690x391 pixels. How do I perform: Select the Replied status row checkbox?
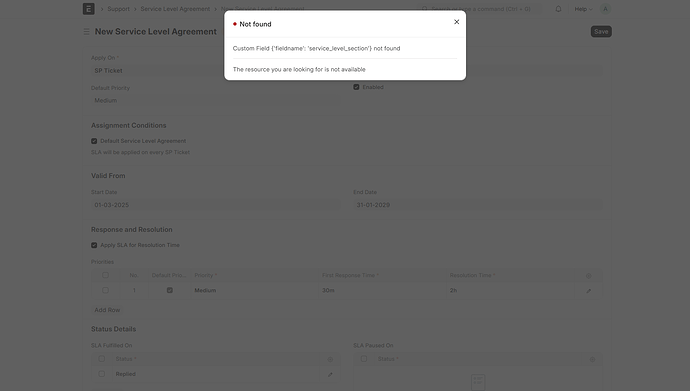(x=102, y=374)
